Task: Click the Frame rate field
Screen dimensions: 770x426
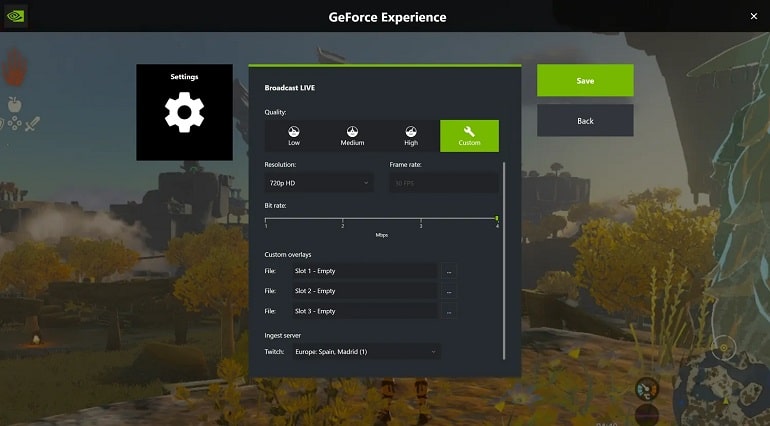Action: point(444,183)
